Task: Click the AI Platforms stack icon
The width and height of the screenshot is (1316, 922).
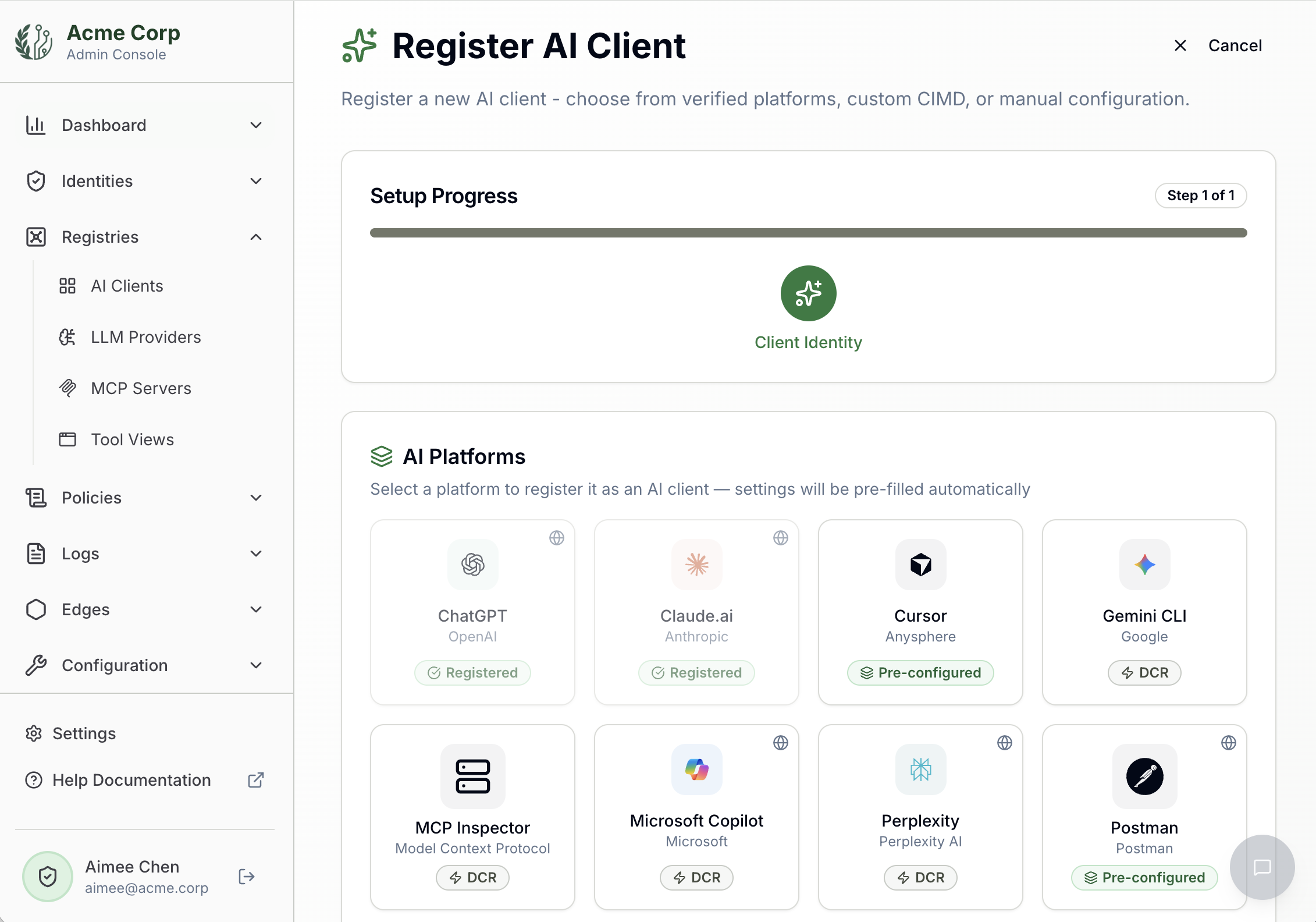Action: [383, 456]
